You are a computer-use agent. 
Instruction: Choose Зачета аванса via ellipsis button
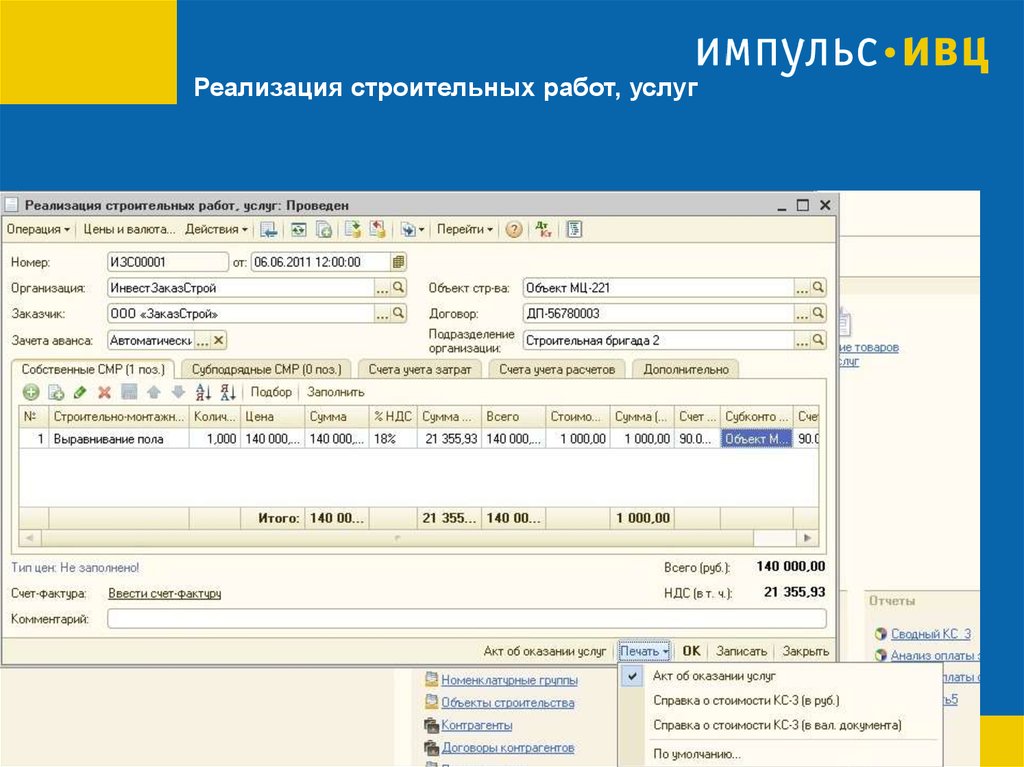[202, 341]
